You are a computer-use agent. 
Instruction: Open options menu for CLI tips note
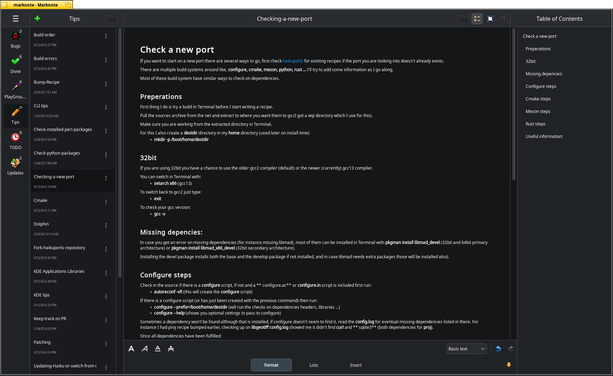[106, 107]
